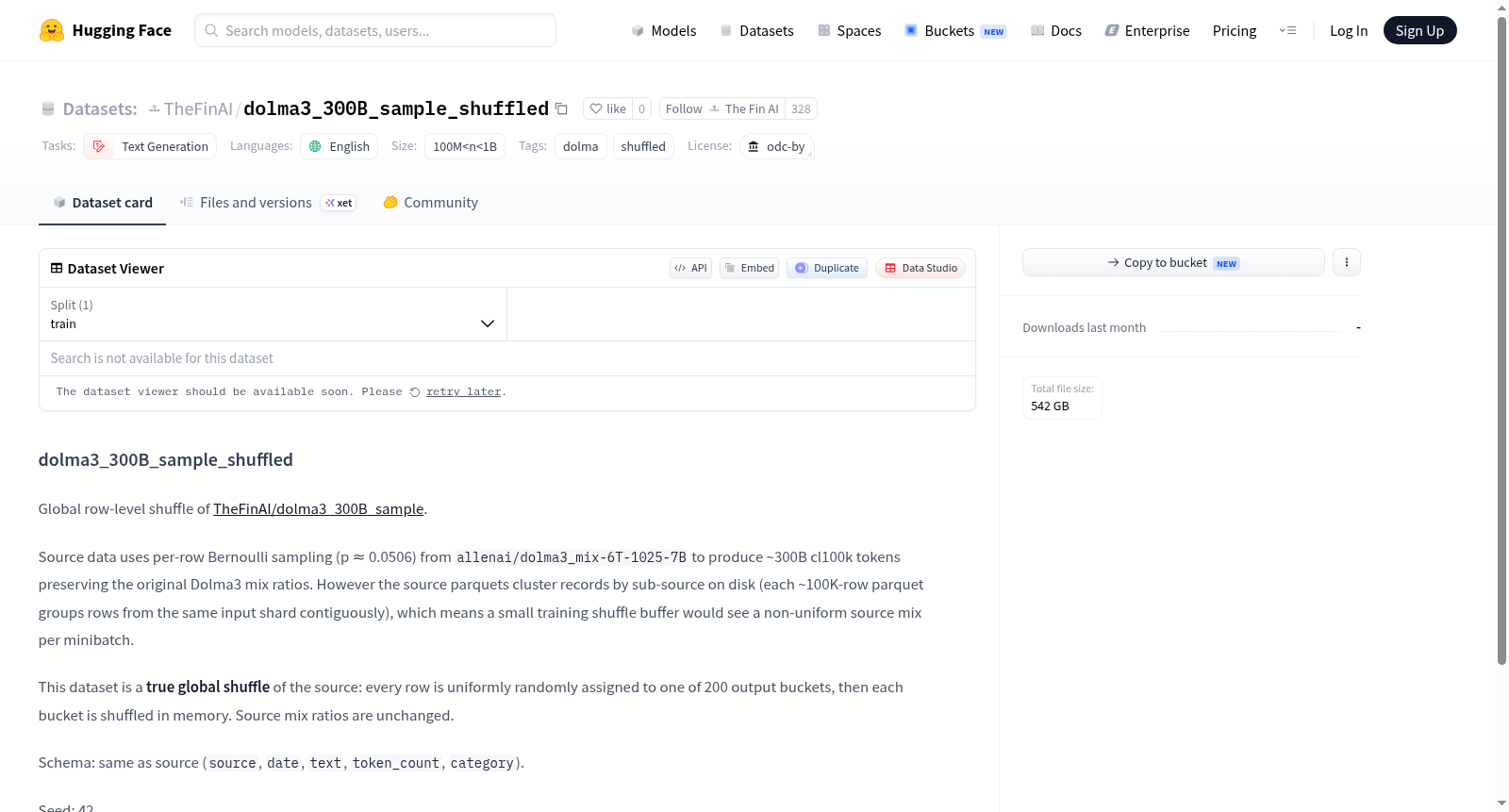This screenshot has height=812, width=1509.
Task: Click the search magnifier icon
Action: [211, 30]
